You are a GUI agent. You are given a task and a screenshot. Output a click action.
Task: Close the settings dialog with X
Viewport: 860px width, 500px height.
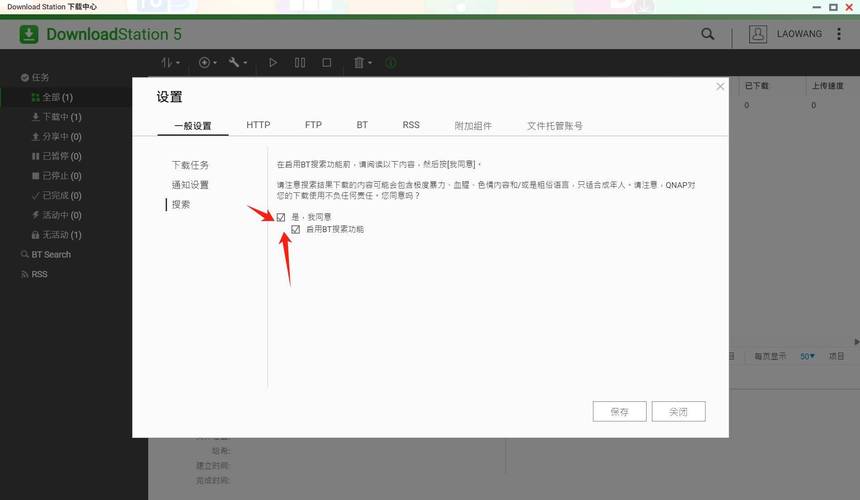click(x=720, y=87)
